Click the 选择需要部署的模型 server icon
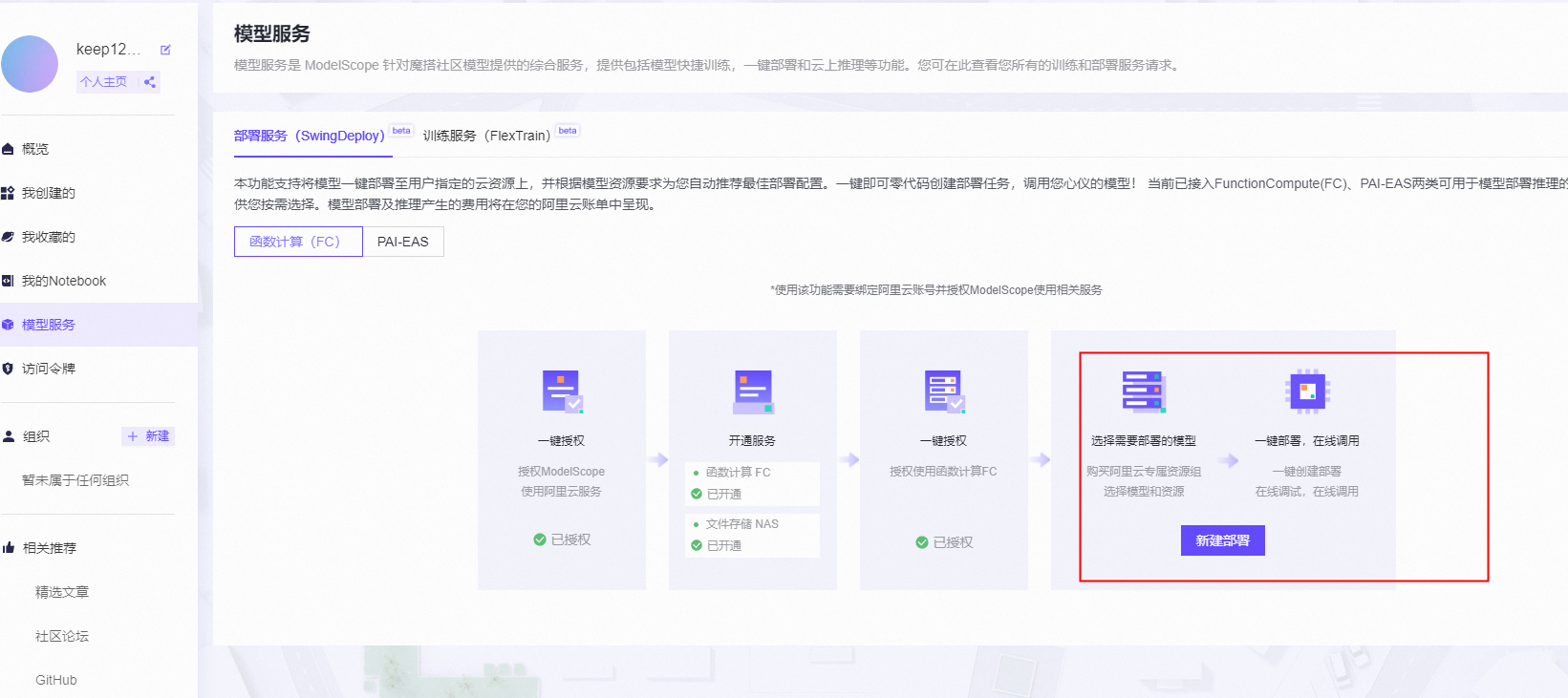 pyautogui.click(x=1144, y=391)
